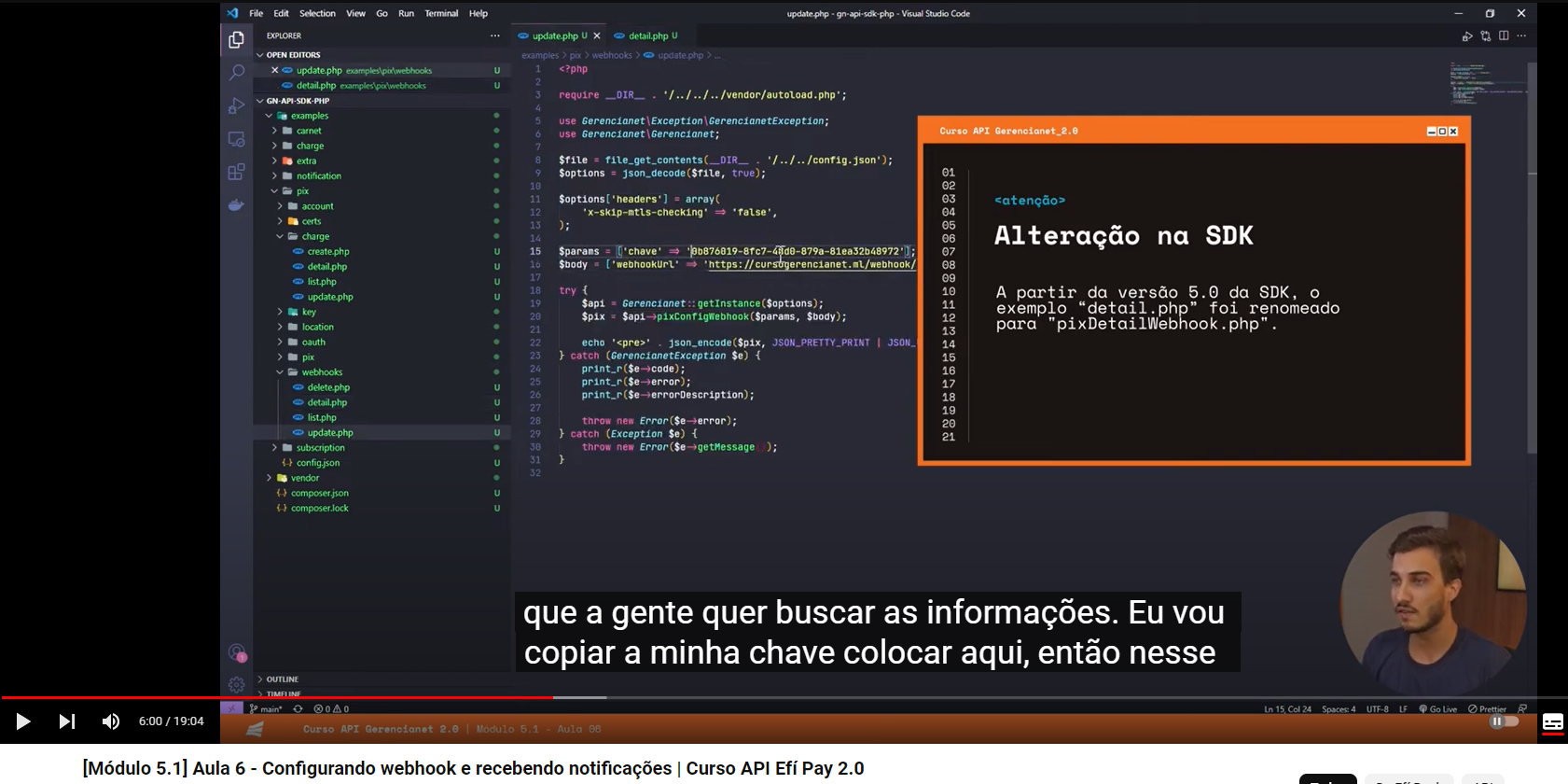
Task: Open errors and warnings count in status bar
Action: (x=331, y=709)
